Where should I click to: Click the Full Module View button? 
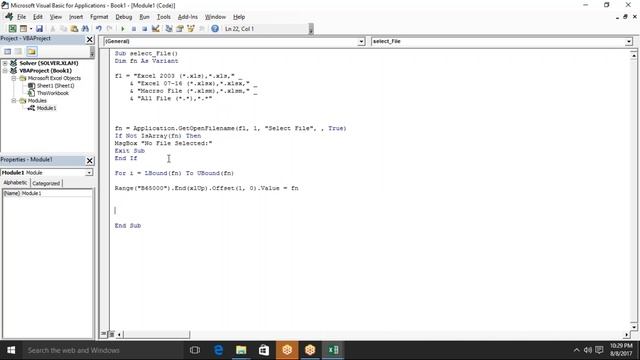pyautogui.click(x=111, y=334)
